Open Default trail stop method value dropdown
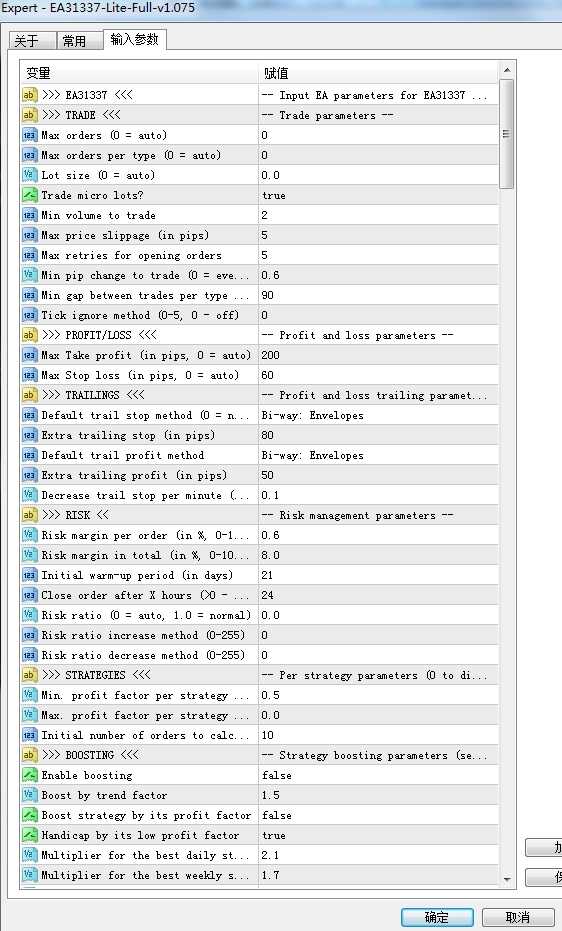Image resolution: width=562 pixels, height=931 pixels. click(x=378, y=416)
